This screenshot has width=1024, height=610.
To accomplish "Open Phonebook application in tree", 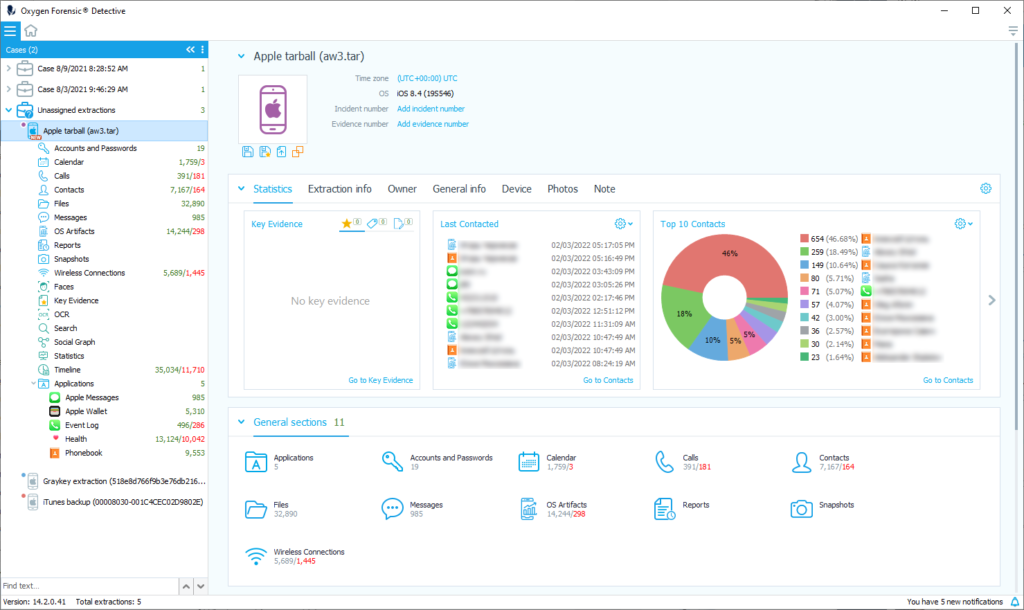I will point(84,453).
